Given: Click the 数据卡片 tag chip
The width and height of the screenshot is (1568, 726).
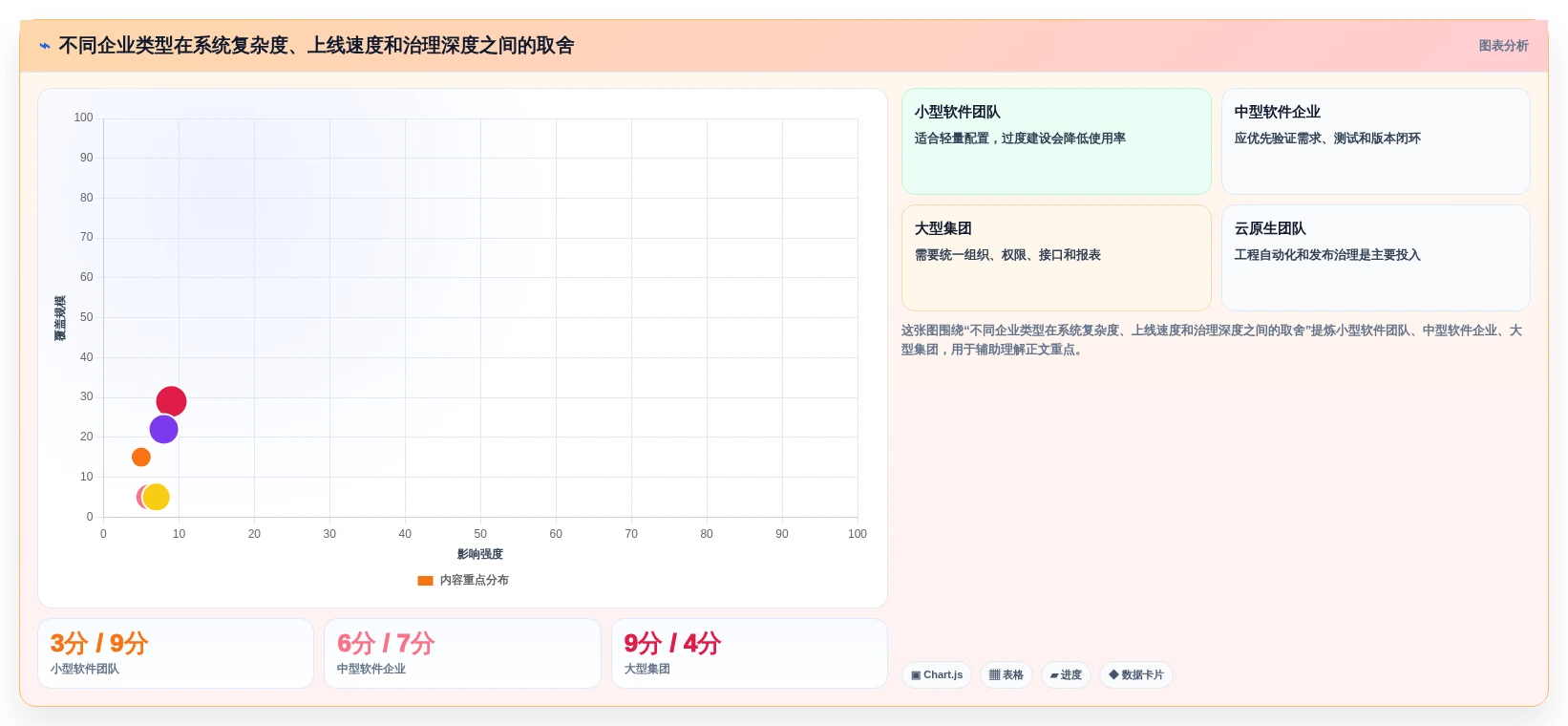Looking at the screenshot, I should pyautogui.click(x=1136, y=675).
